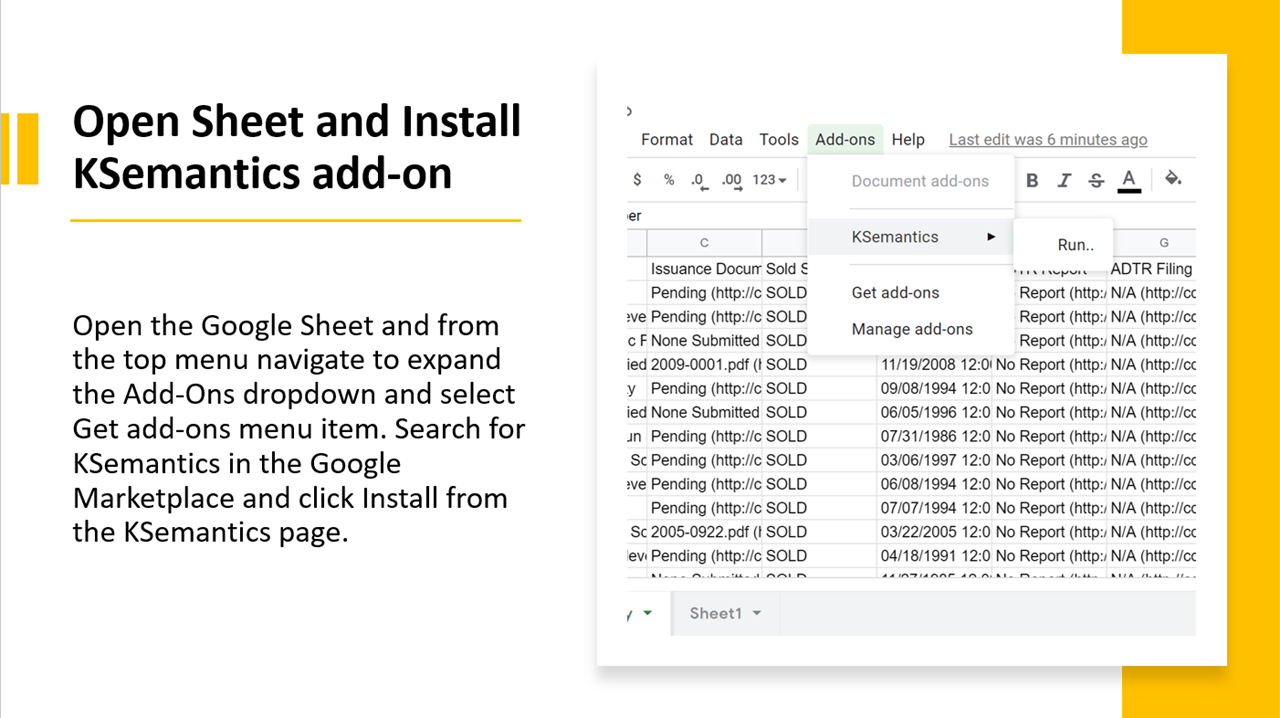Select column C header
The image size is (1280, 718).
click(x=703, y=242)
